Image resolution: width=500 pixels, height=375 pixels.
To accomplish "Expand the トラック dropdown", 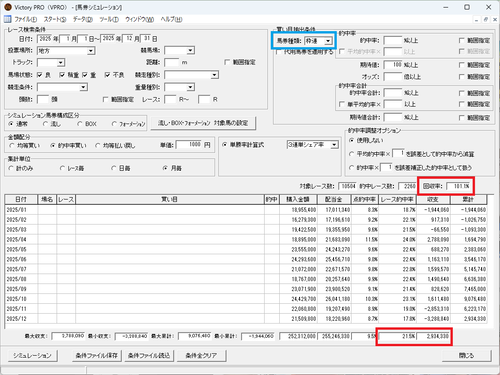I will click(60, 62).
